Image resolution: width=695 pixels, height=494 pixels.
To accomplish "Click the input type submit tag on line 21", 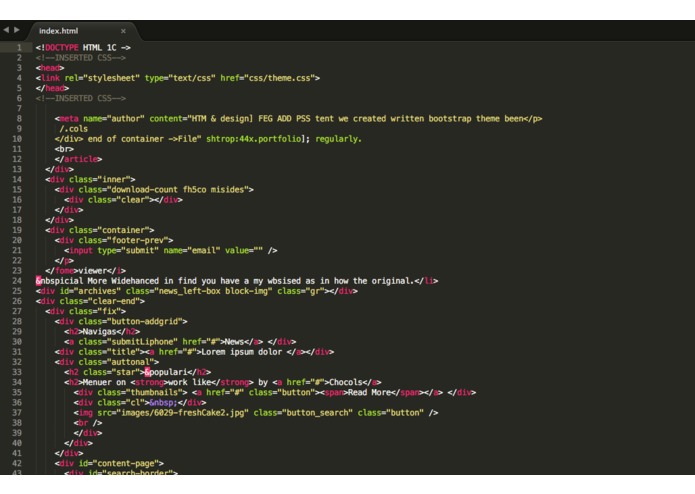I will 171,251.
